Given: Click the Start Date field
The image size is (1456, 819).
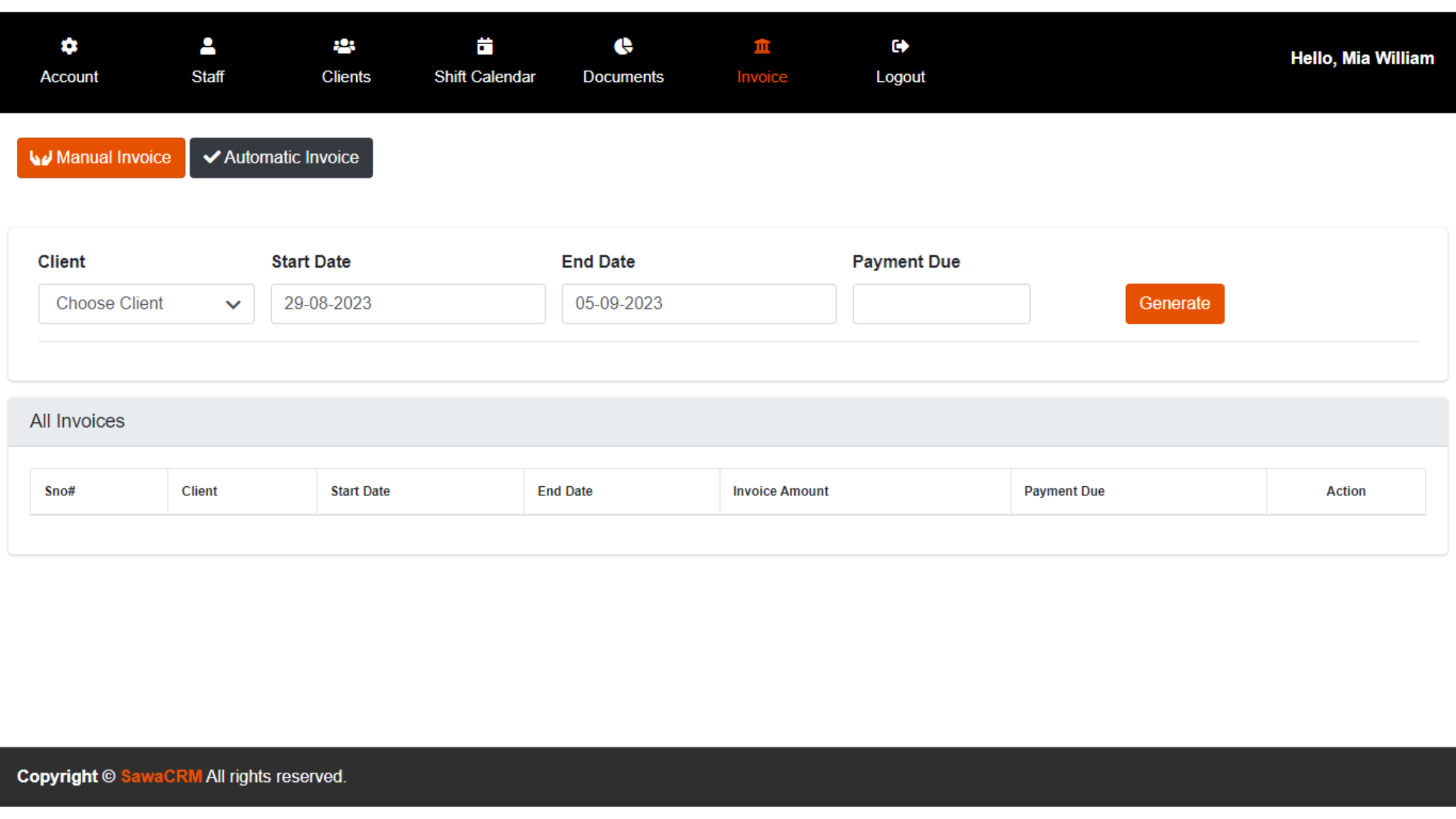Looking at the screenshot, I should pyautogui.click(x=408, y=304).
